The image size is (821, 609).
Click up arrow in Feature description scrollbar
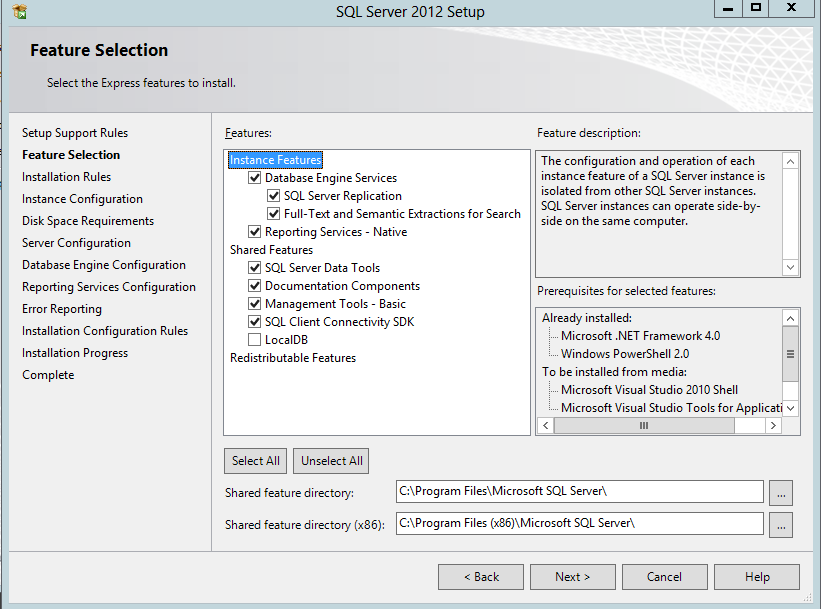[x=790, y=161]
